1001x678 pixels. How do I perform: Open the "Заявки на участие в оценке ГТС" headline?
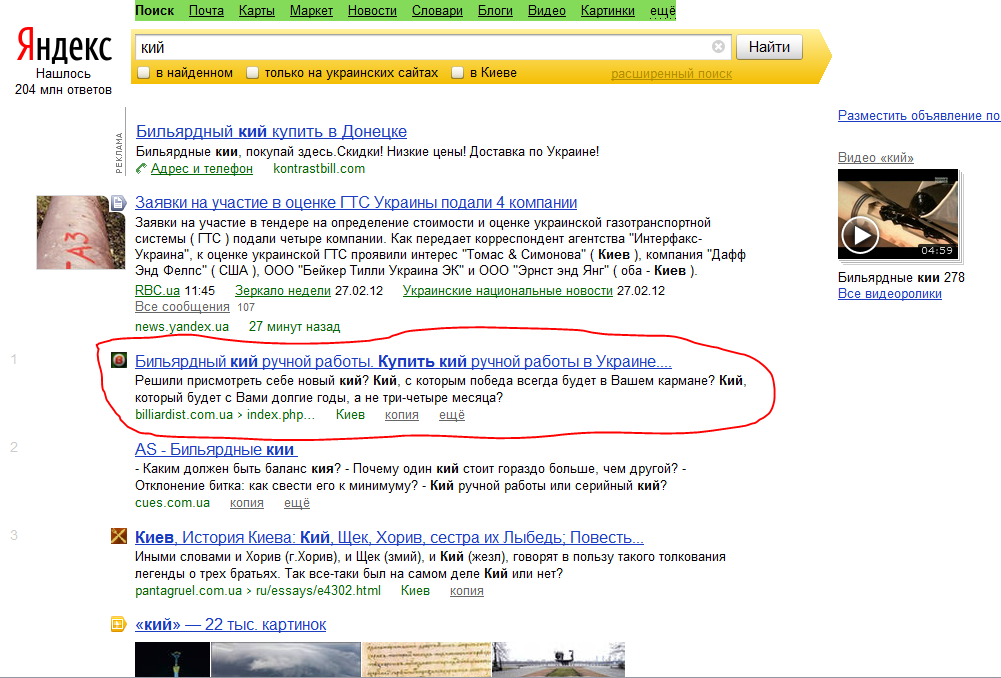pyautogui.click(x=356, y=202)
